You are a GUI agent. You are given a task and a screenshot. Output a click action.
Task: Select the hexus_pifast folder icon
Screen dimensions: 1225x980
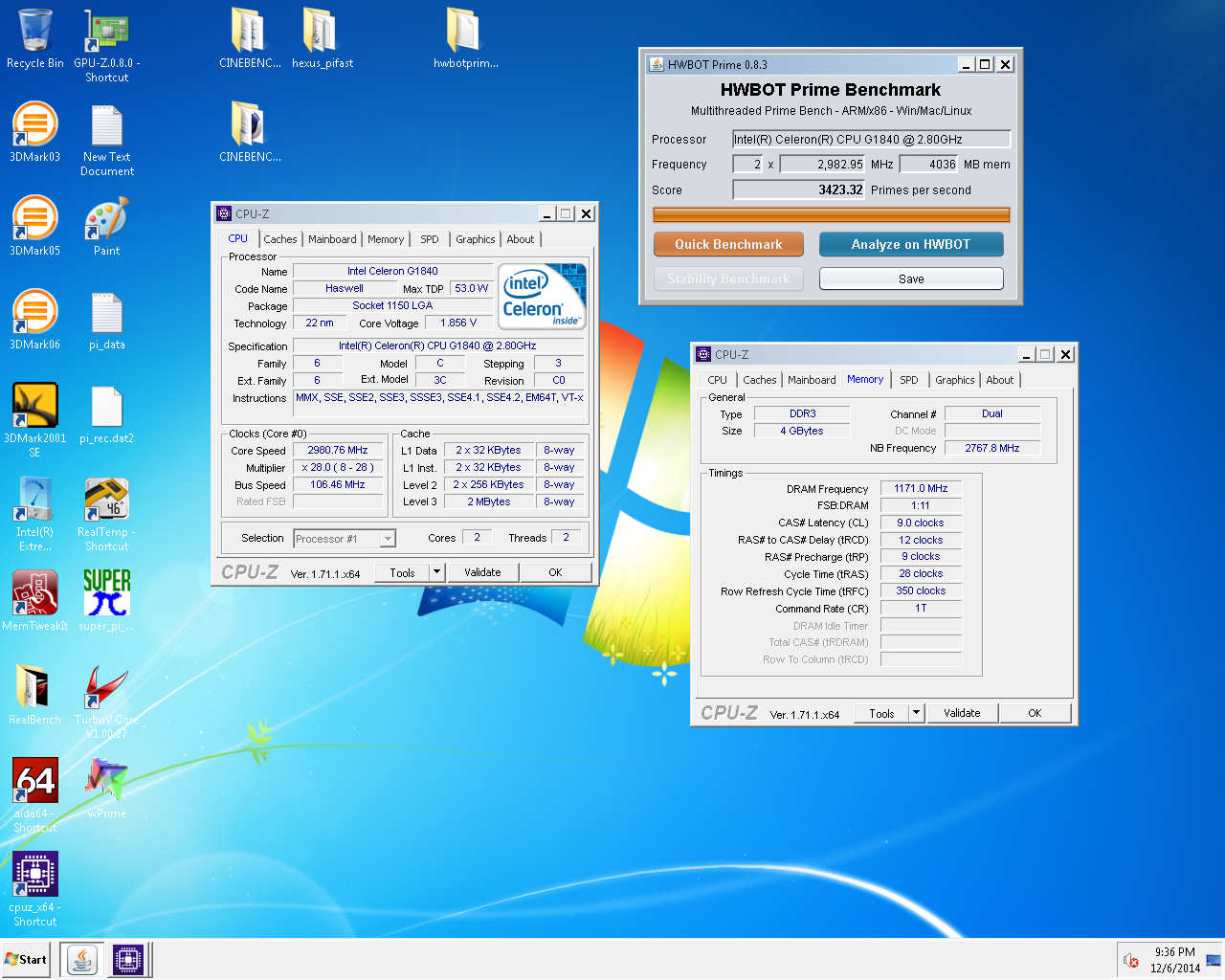(x=322, y=38)
